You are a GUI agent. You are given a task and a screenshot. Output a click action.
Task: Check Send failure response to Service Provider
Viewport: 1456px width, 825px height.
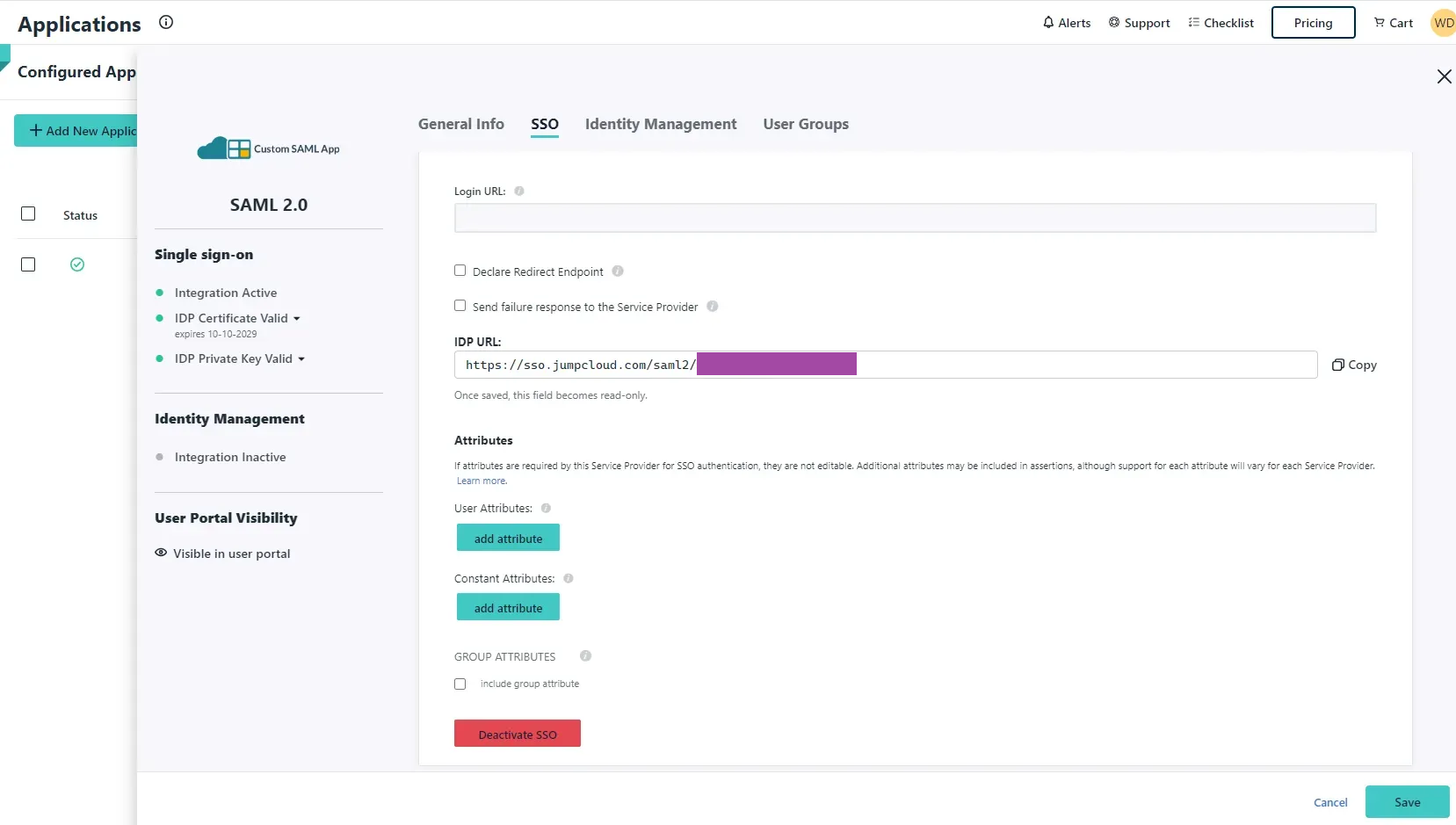(x=460, y=306)
